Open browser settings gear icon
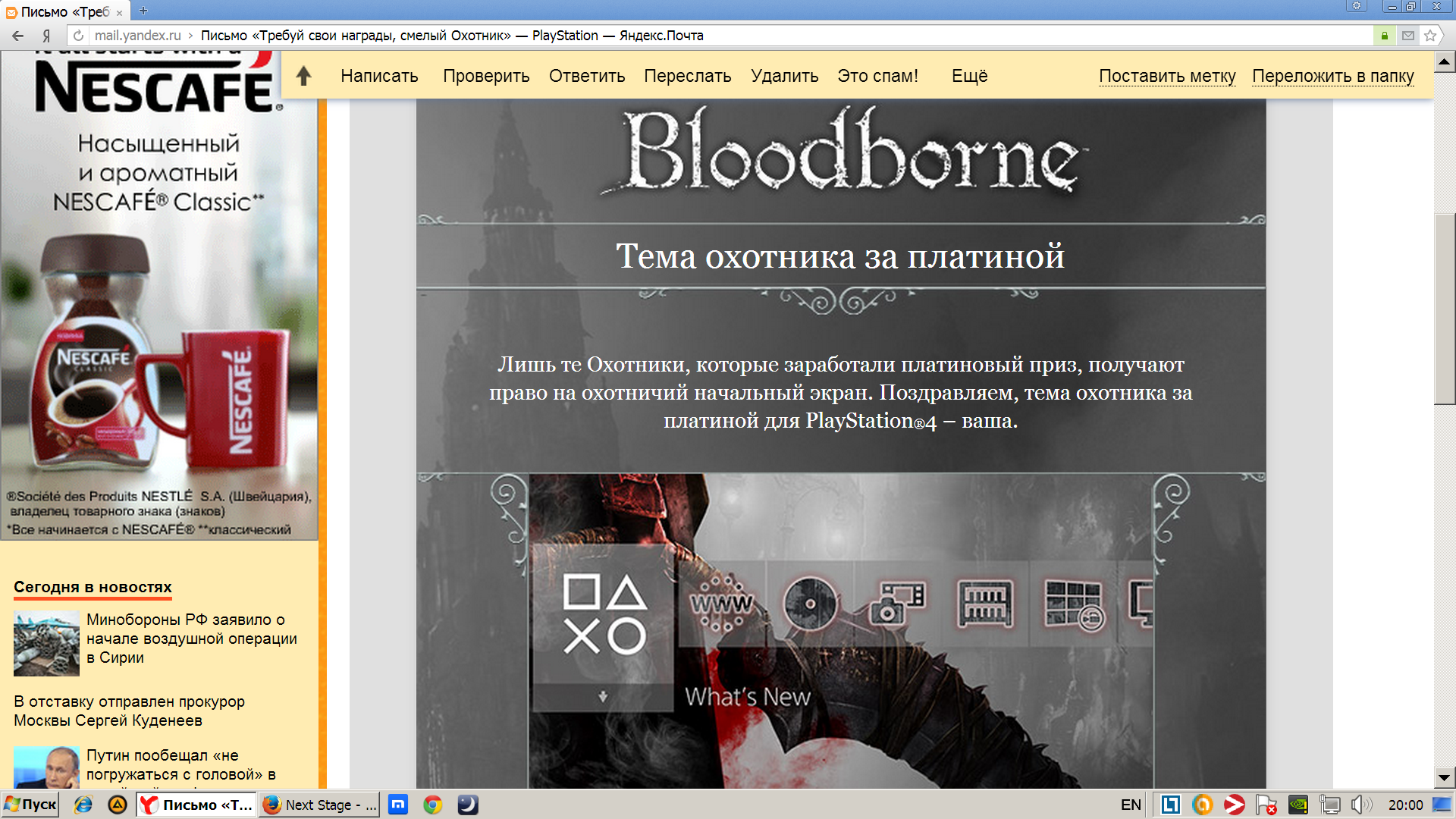Screen dimensions: 1456x819 [1357, 7]
